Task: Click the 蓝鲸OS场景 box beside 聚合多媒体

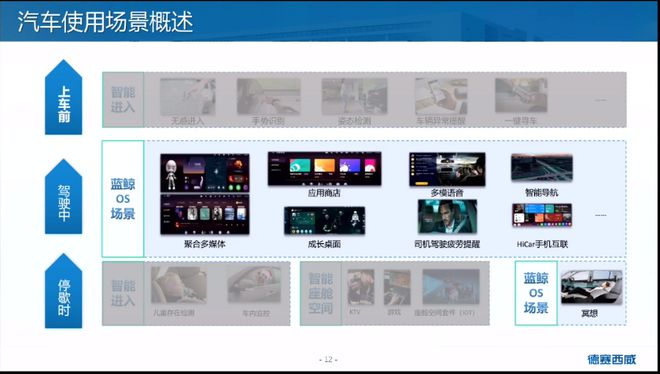Action: point(123,199)
